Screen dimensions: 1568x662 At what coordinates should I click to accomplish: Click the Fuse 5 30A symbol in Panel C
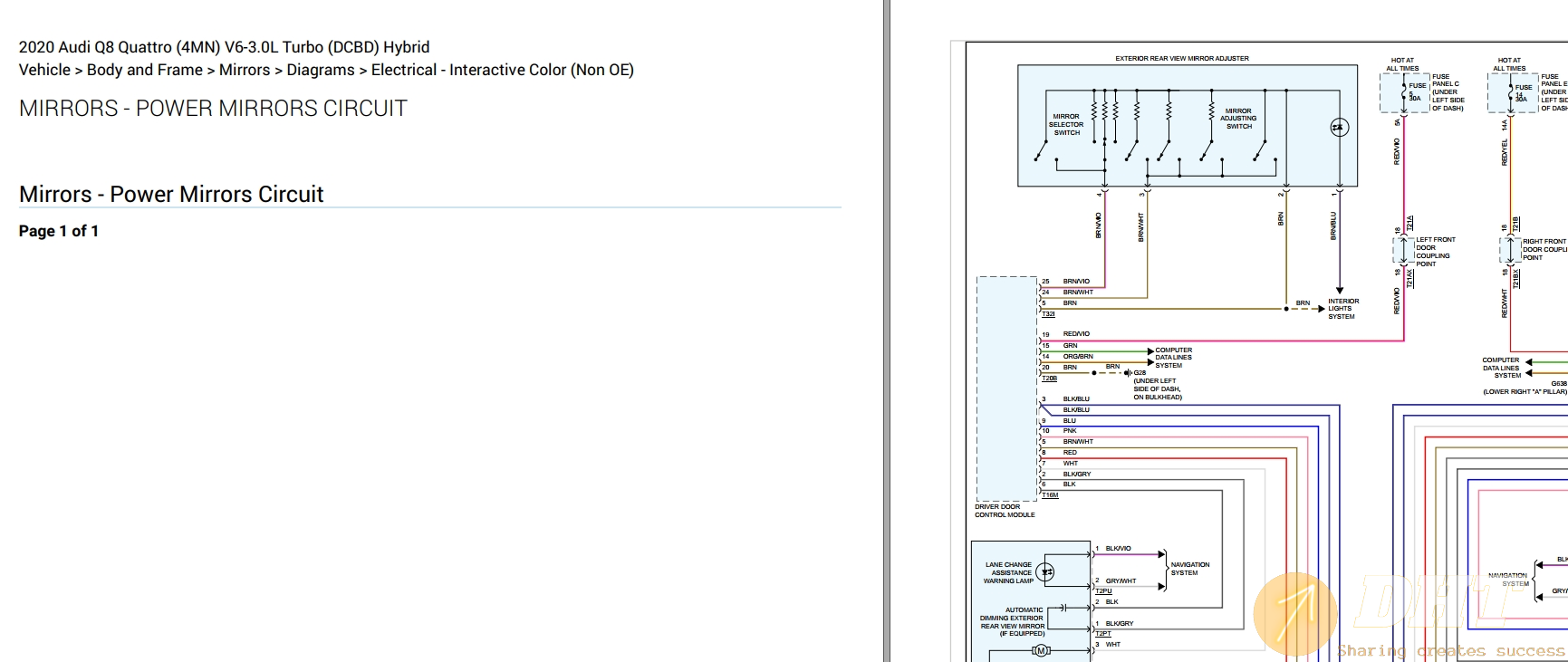tap(1402, 91)
